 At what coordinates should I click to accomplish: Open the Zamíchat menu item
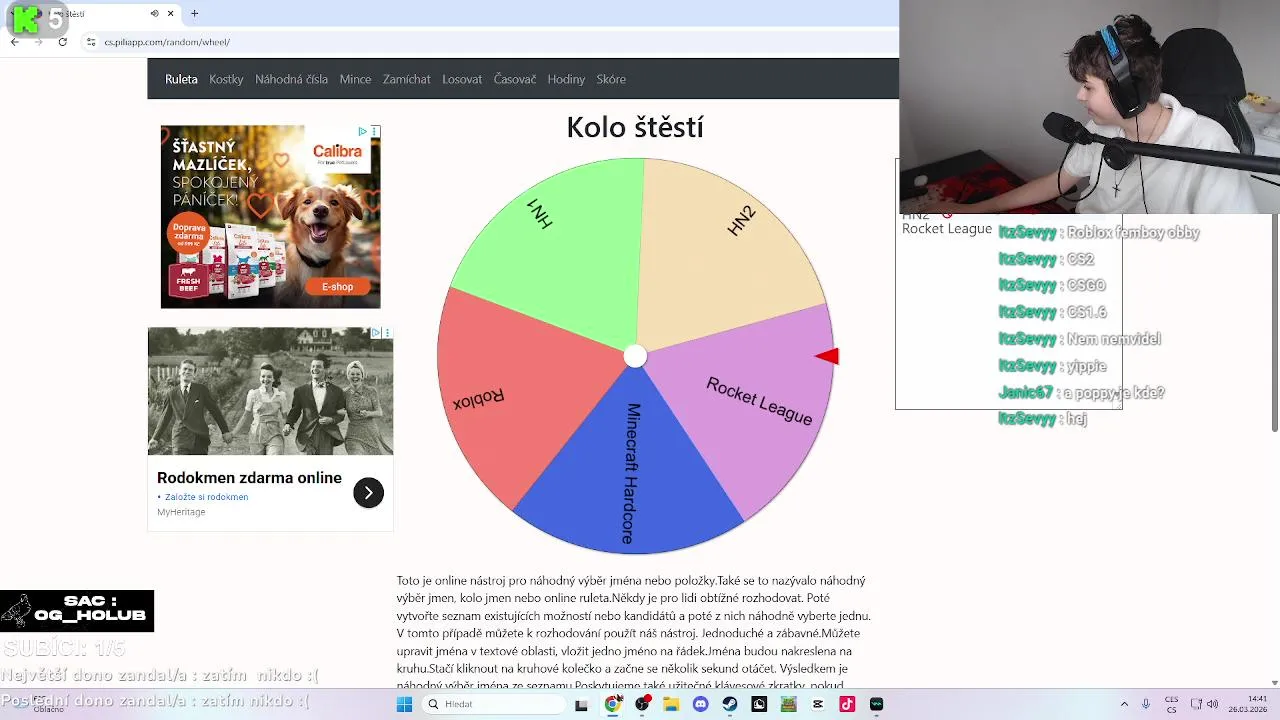click(406, 79)
